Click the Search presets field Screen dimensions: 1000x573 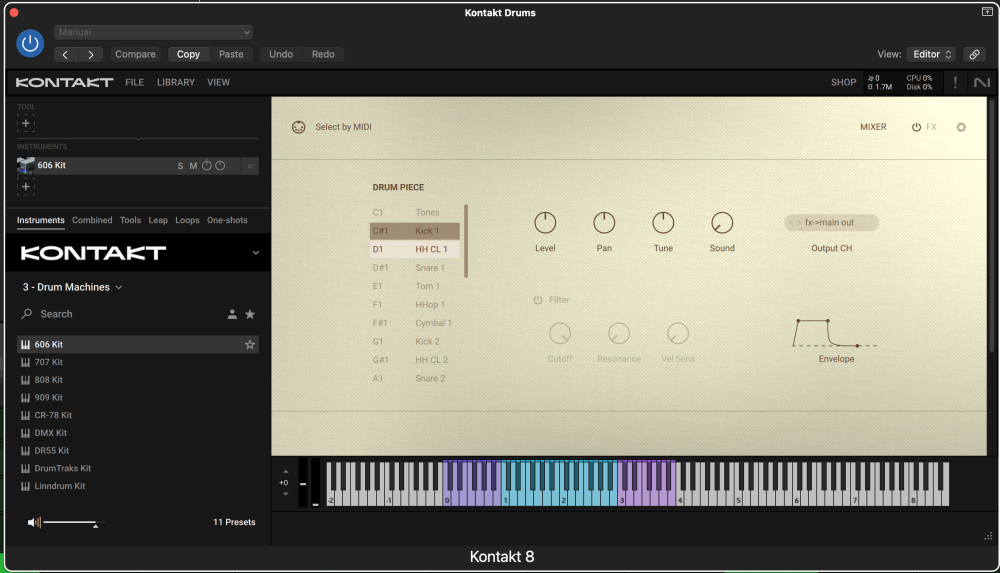[x=121, y=314]
